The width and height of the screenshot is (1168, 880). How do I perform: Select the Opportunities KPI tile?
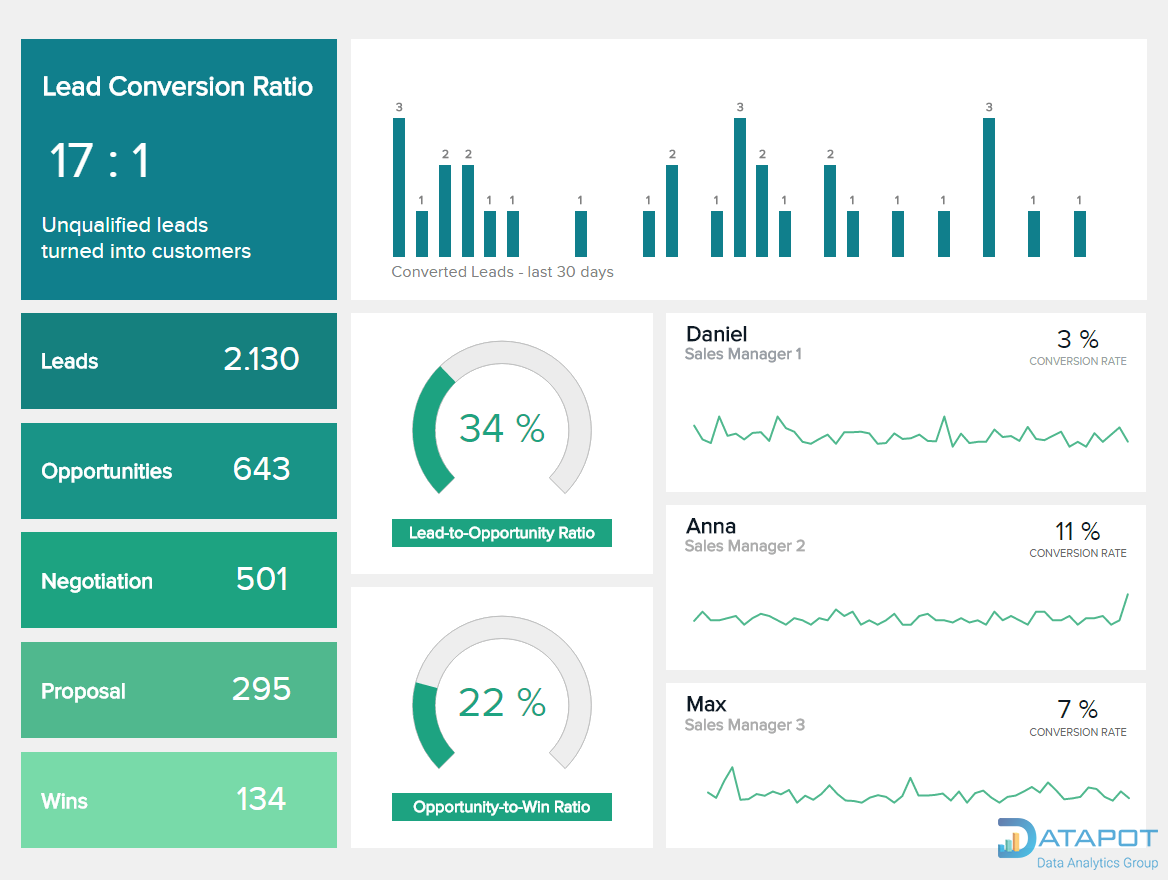[178, 471]
